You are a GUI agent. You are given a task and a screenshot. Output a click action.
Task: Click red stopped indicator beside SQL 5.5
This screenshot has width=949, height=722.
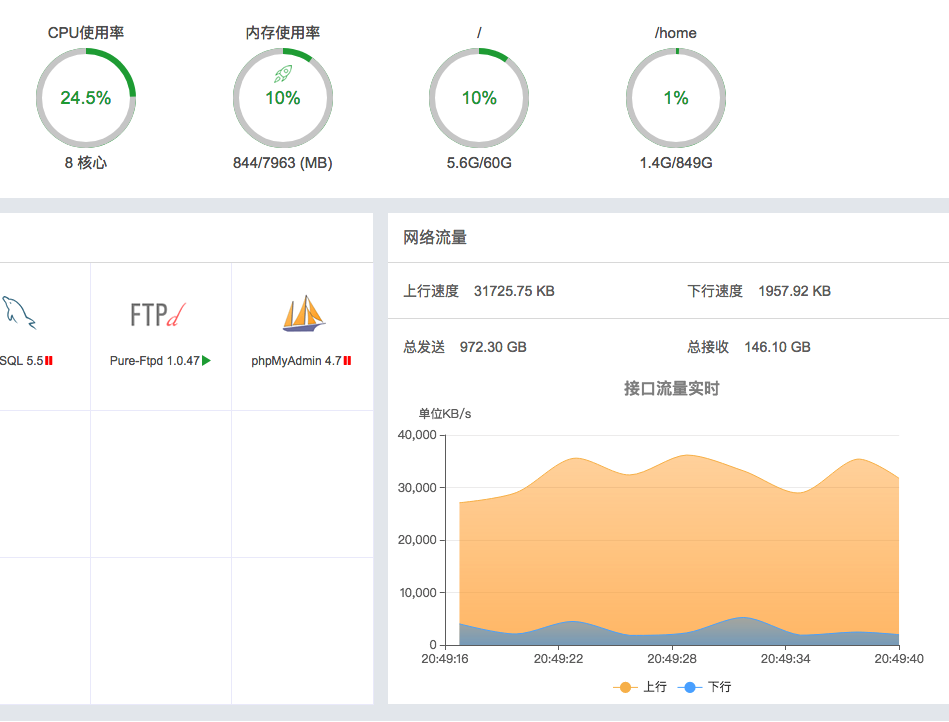coord(49,360)
